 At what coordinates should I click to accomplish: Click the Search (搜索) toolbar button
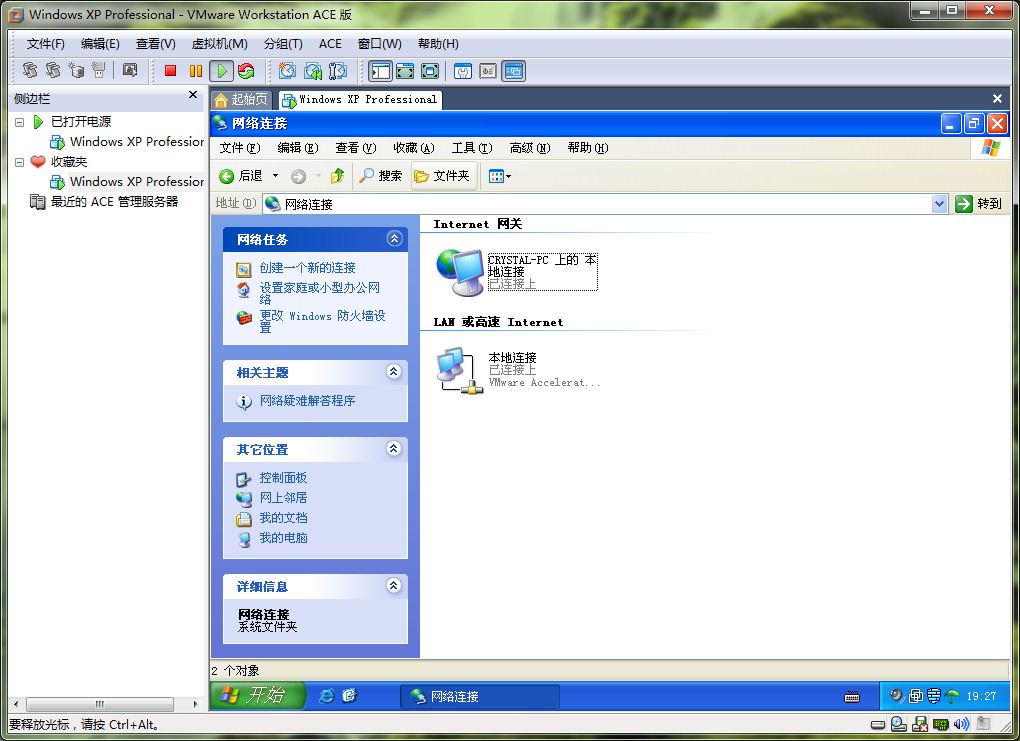pos(381,176)
